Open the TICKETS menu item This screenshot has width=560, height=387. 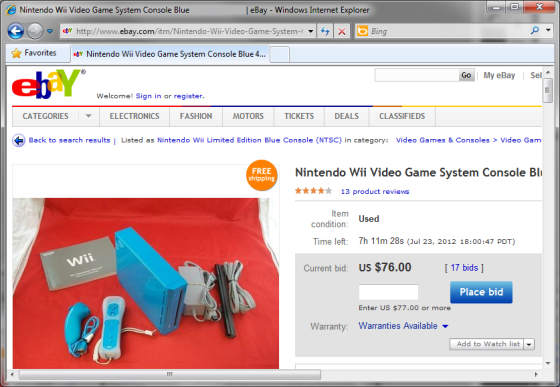tap(299, 116)
